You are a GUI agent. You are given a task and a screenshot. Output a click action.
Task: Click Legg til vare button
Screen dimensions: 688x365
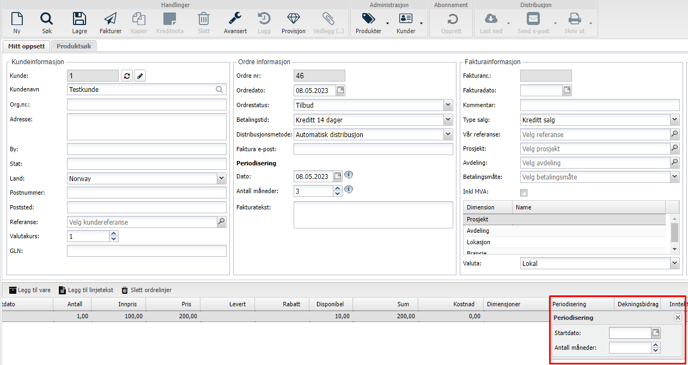click(x=30, y=290)
